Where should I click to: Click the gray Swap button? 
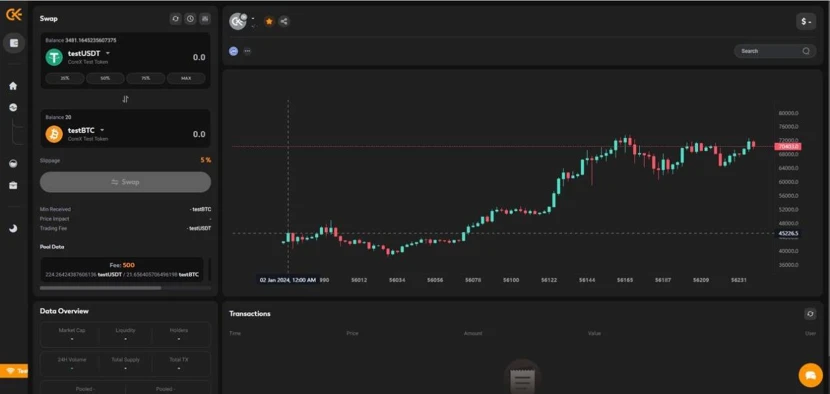point(125,182)
